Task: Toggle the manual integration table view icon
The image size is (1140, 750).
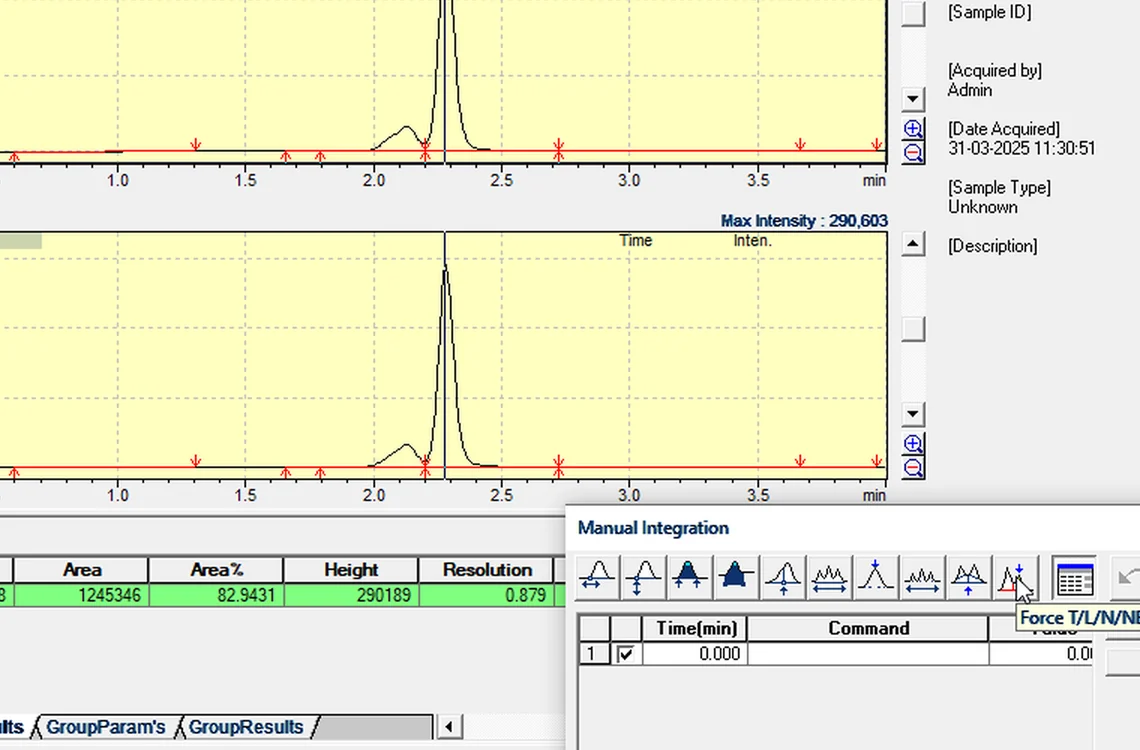Action: (1075, 579)
